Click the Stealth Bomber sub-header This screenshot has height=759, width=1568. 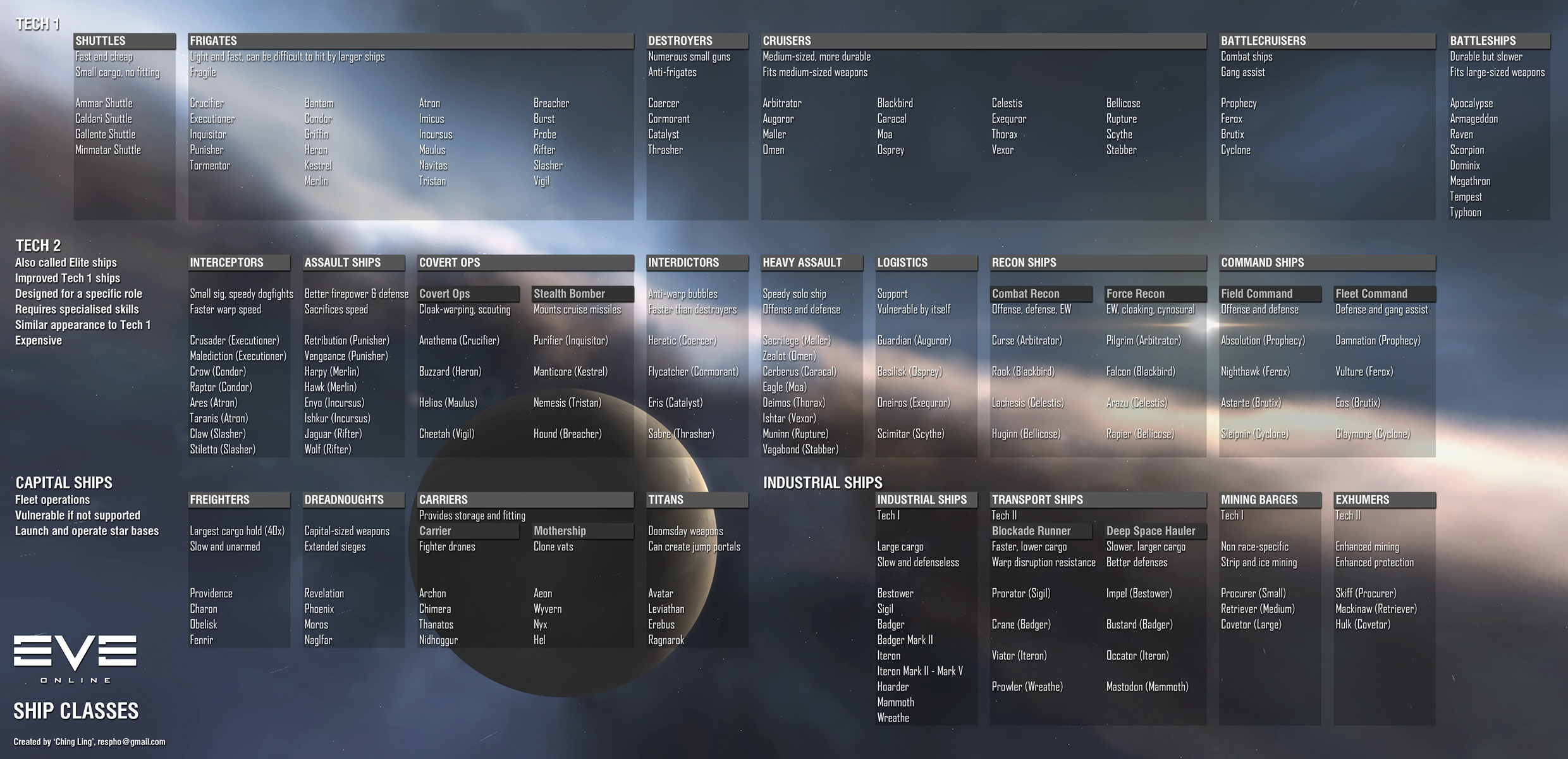[x=569, y=293]
